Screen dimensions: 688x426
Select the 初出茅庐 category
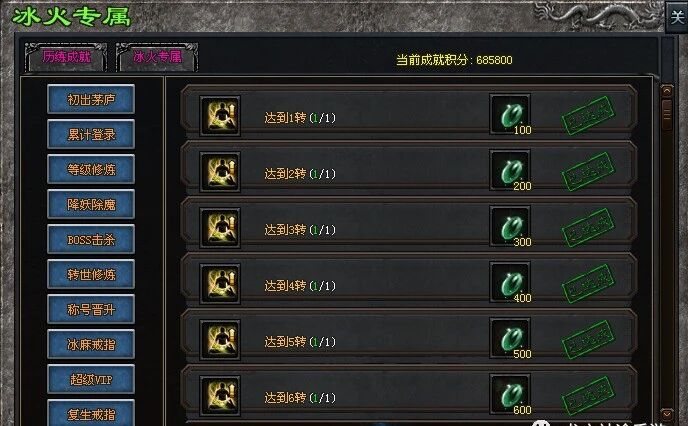click(x=91, y=100)
